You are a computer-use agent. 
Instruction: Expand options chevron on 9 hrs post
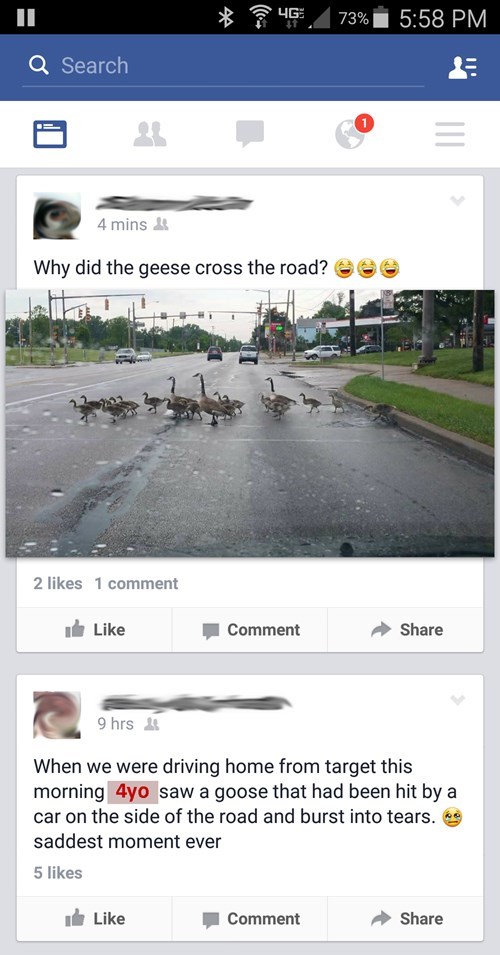pyautogui.click(x=457, y=700)
